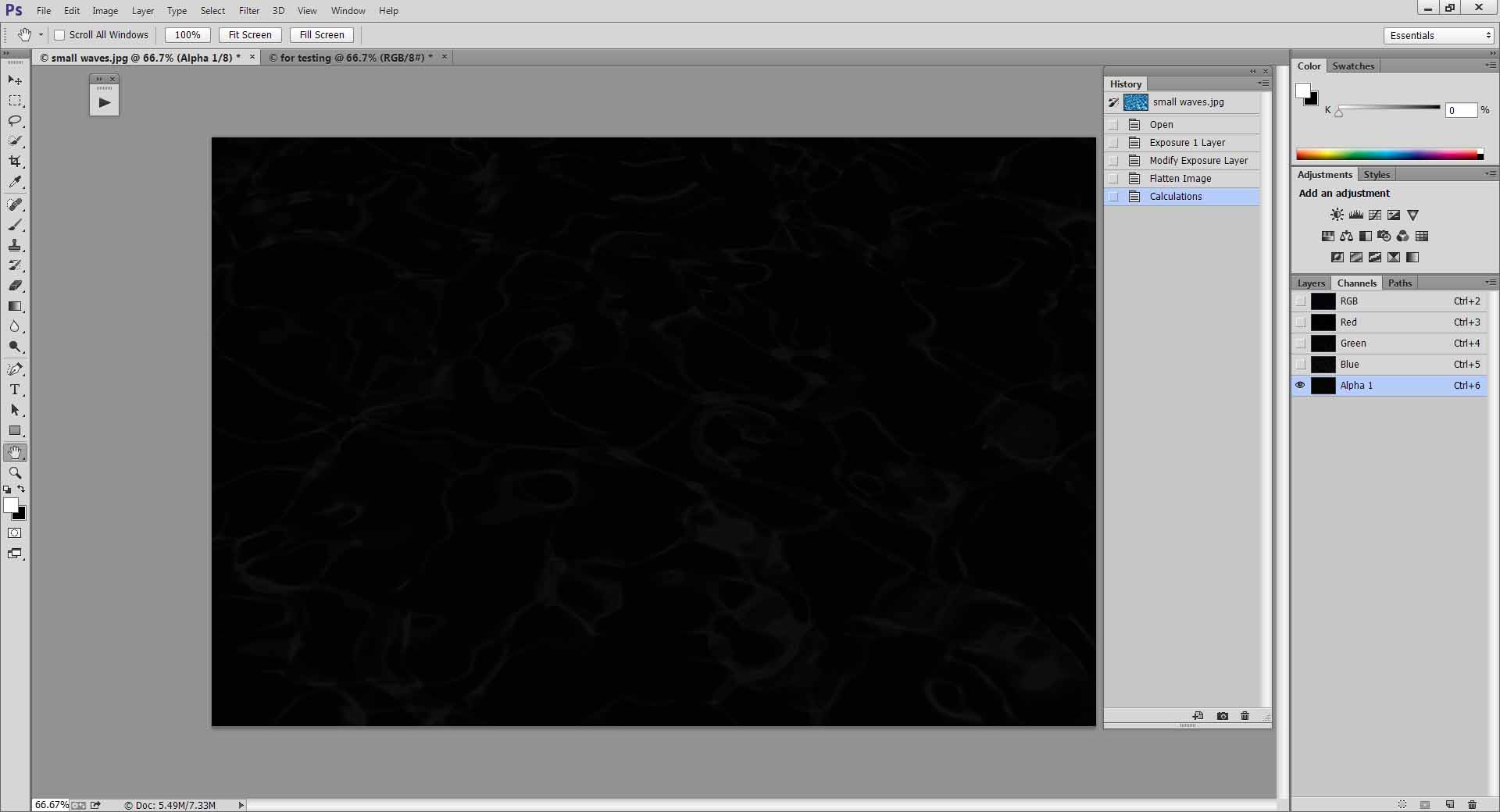Select the Eraser tool
This screenshot has width=1500, height=812.
click(x=15, y=286)
